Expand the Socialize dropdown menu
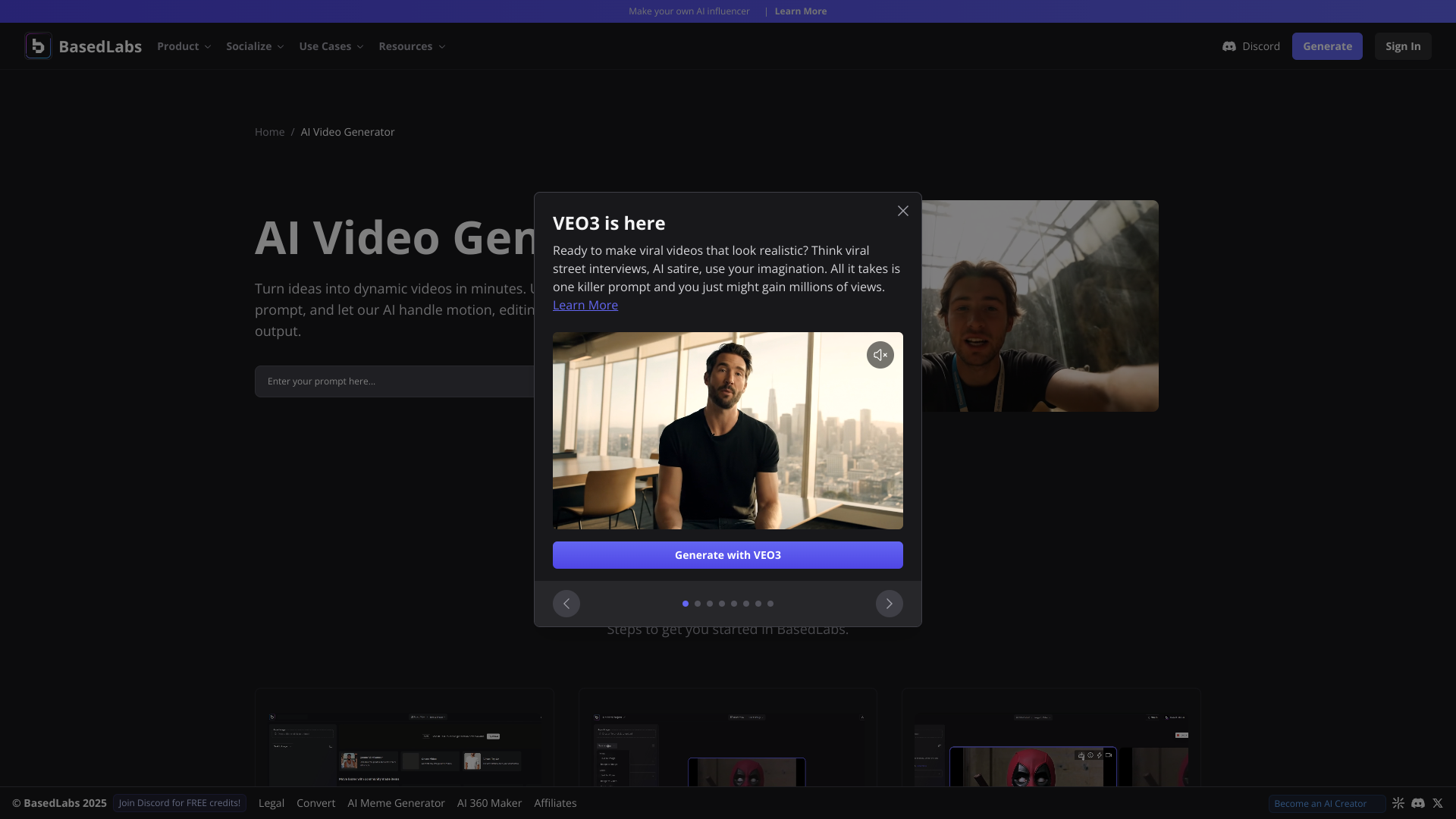The height and width of the screenshot is (819, 1456). (255, 46)
